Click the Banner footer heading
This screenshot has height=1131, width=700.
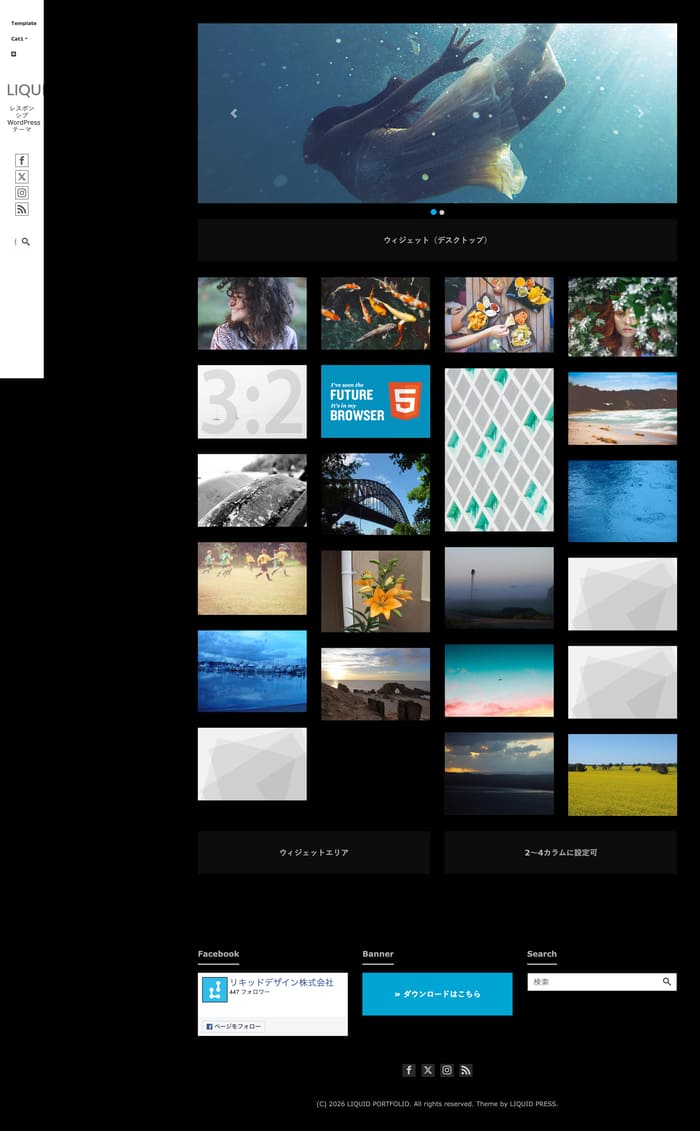click(x=378, y=954)
